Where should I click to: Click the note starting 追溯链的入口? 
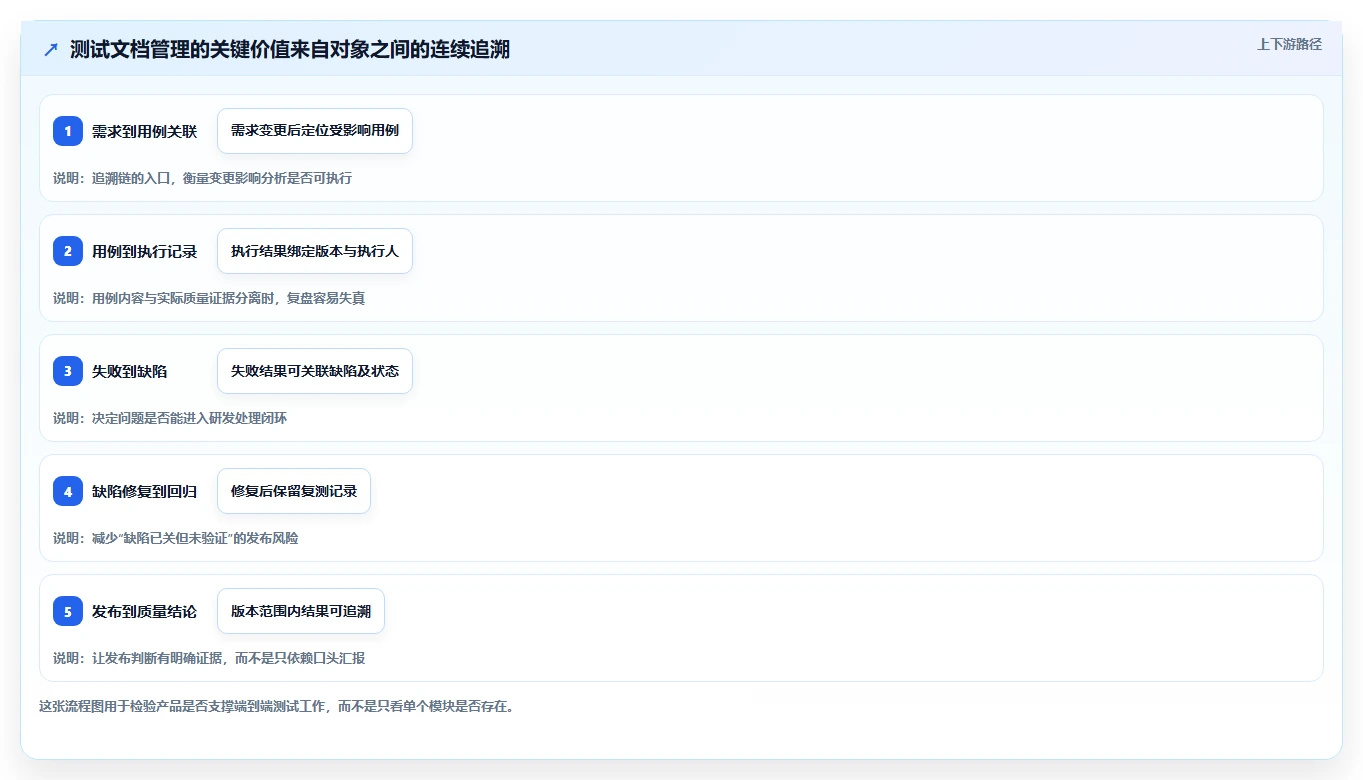[202, 178]
